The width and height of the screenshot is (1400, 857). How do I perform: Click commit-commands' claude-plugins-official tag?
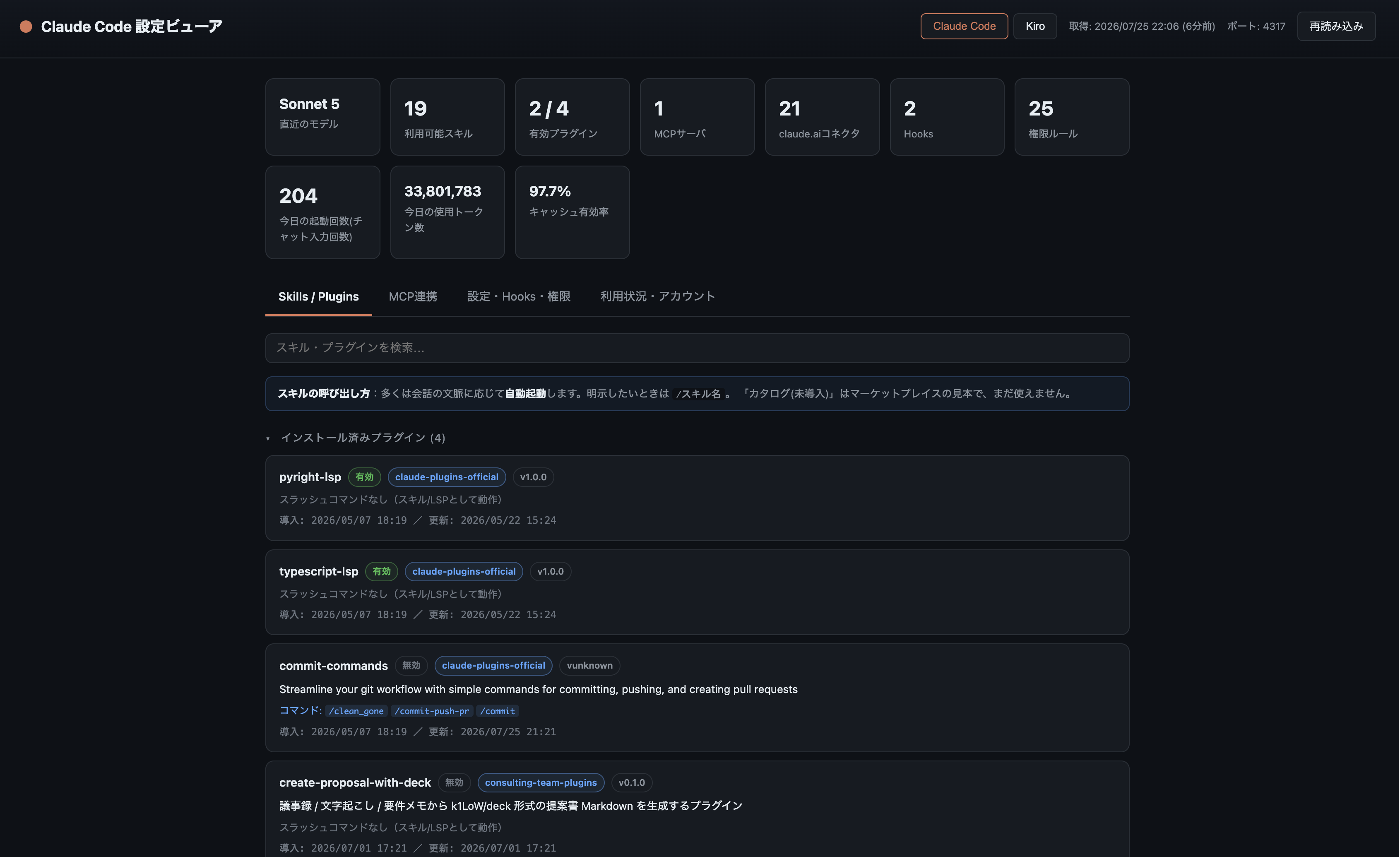pos(493,665)
